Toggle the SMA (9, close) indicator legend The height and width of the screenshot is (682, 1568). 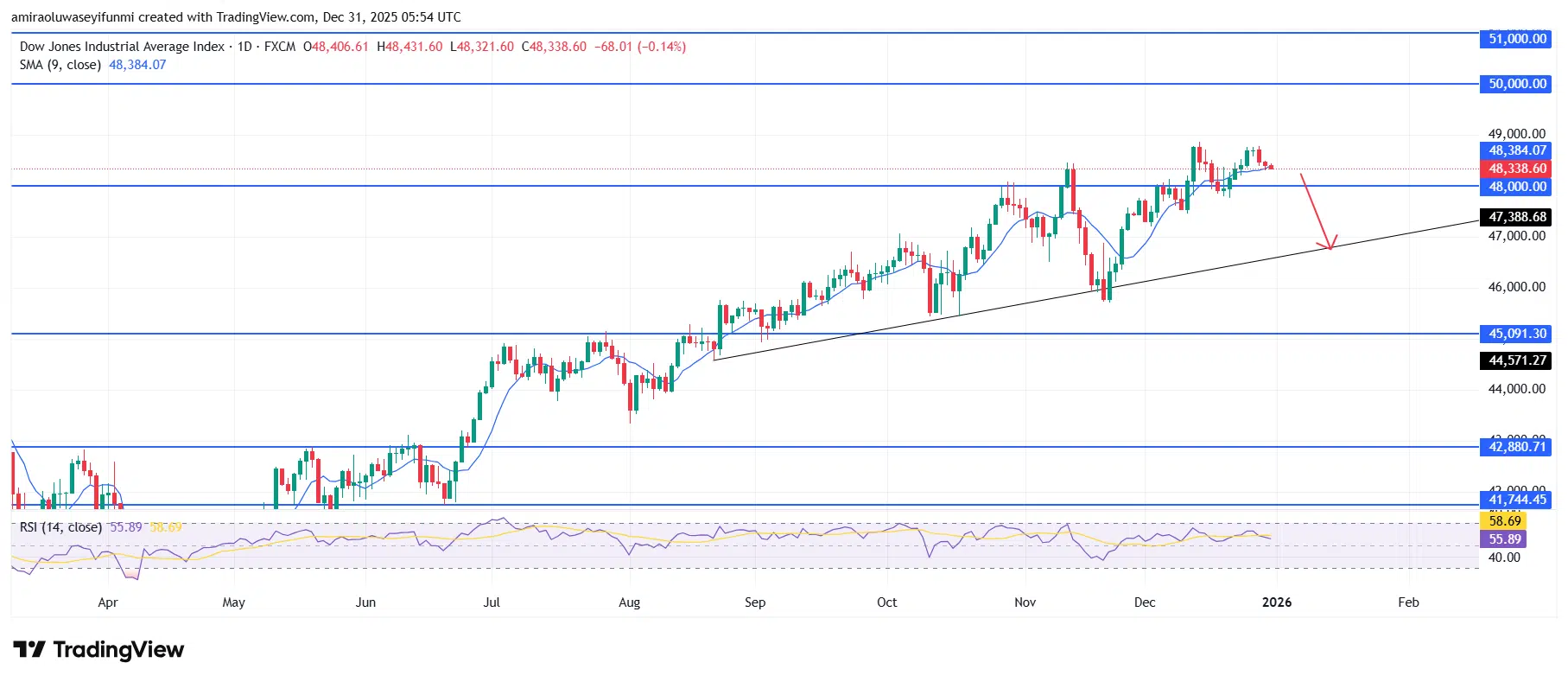click(x=60, y=65)
